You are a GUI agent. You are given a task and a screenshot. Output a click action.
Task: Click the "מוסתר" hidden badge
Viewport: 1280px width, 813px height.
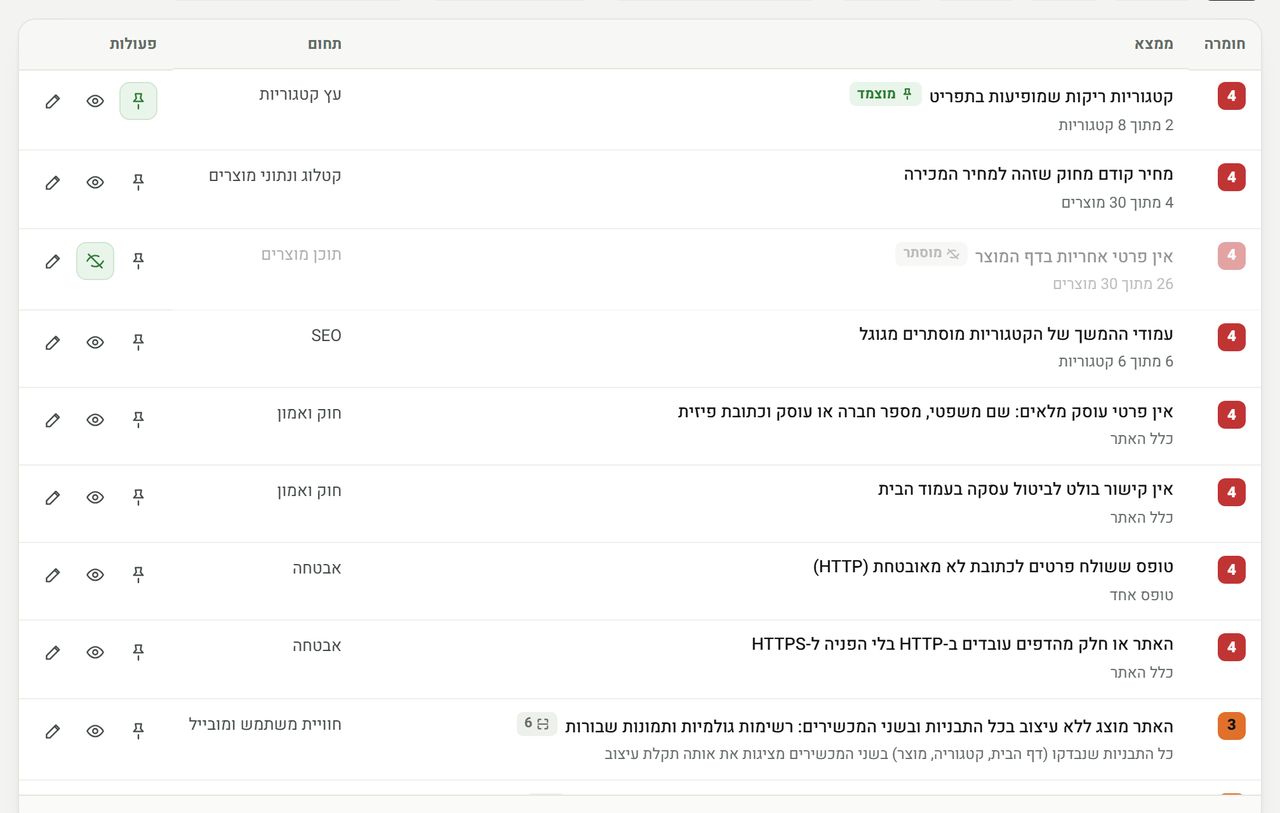(931, 254)
